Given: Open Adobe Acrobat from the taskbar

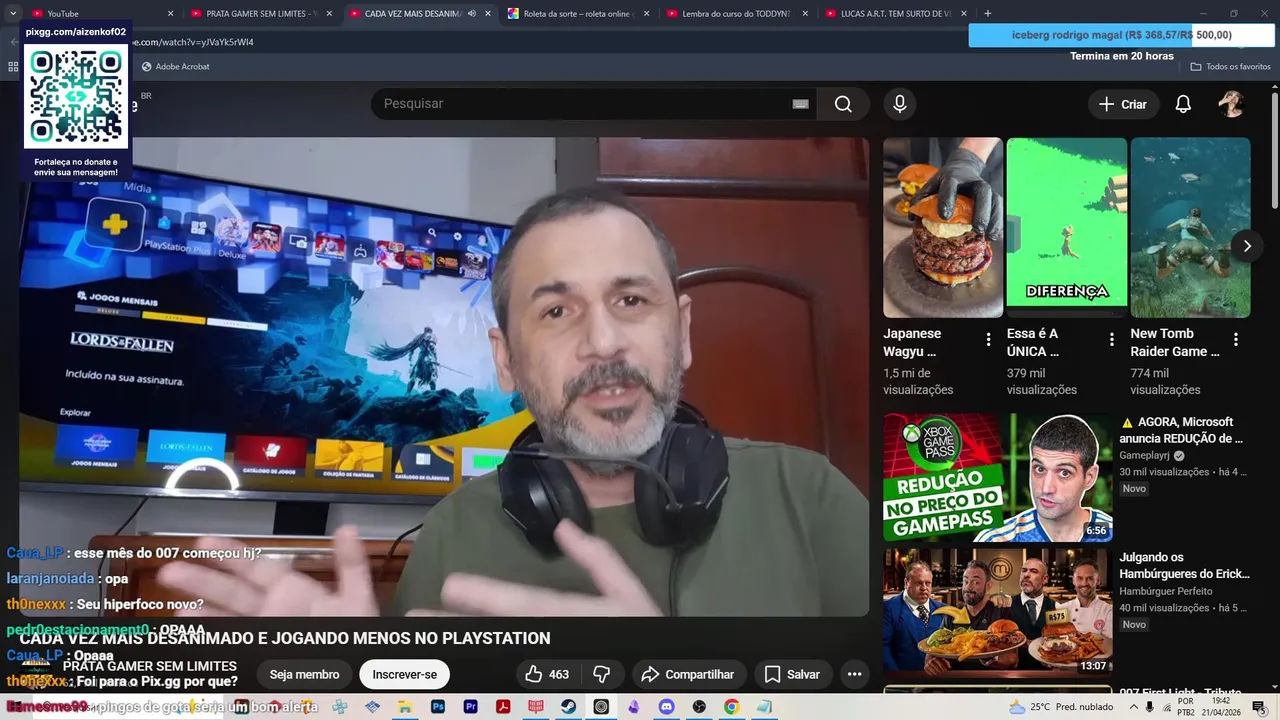Looking at the screenshot, I should [x=503, y=707].
